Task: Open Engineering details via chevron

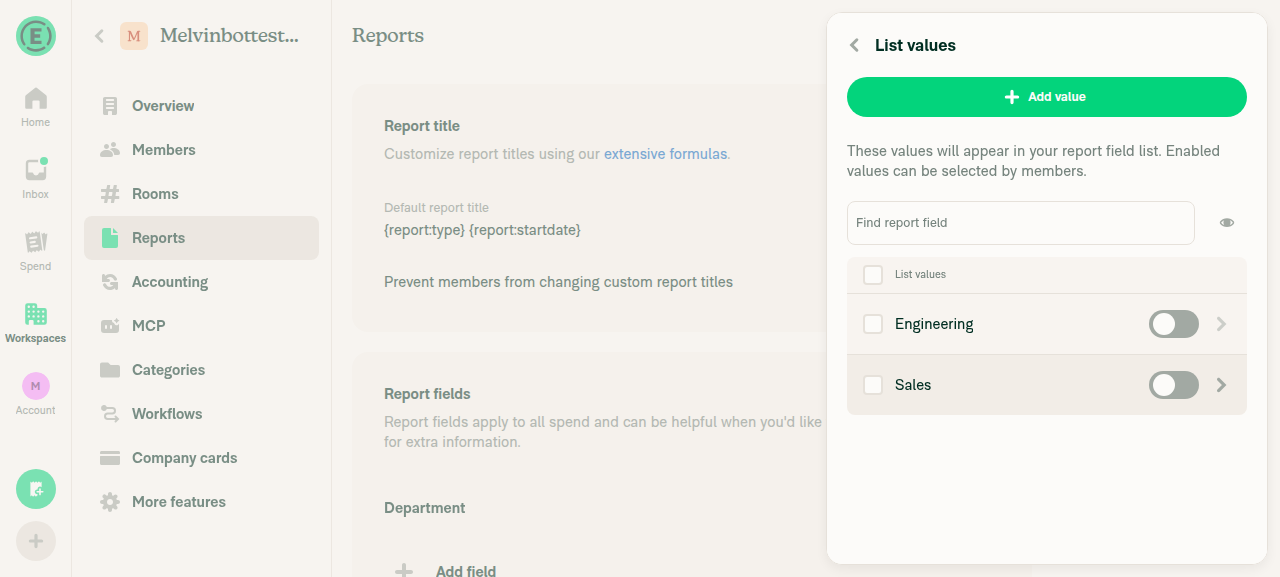Action: [1221, 324]
